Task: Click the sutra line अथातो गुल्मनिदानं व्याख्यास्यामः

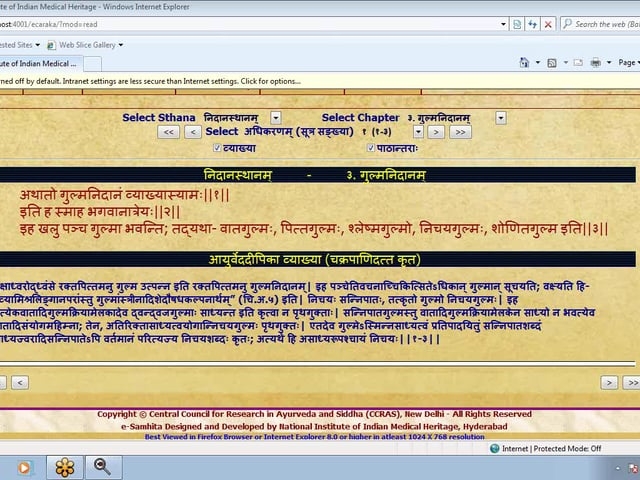Action: tap(124, 195)
